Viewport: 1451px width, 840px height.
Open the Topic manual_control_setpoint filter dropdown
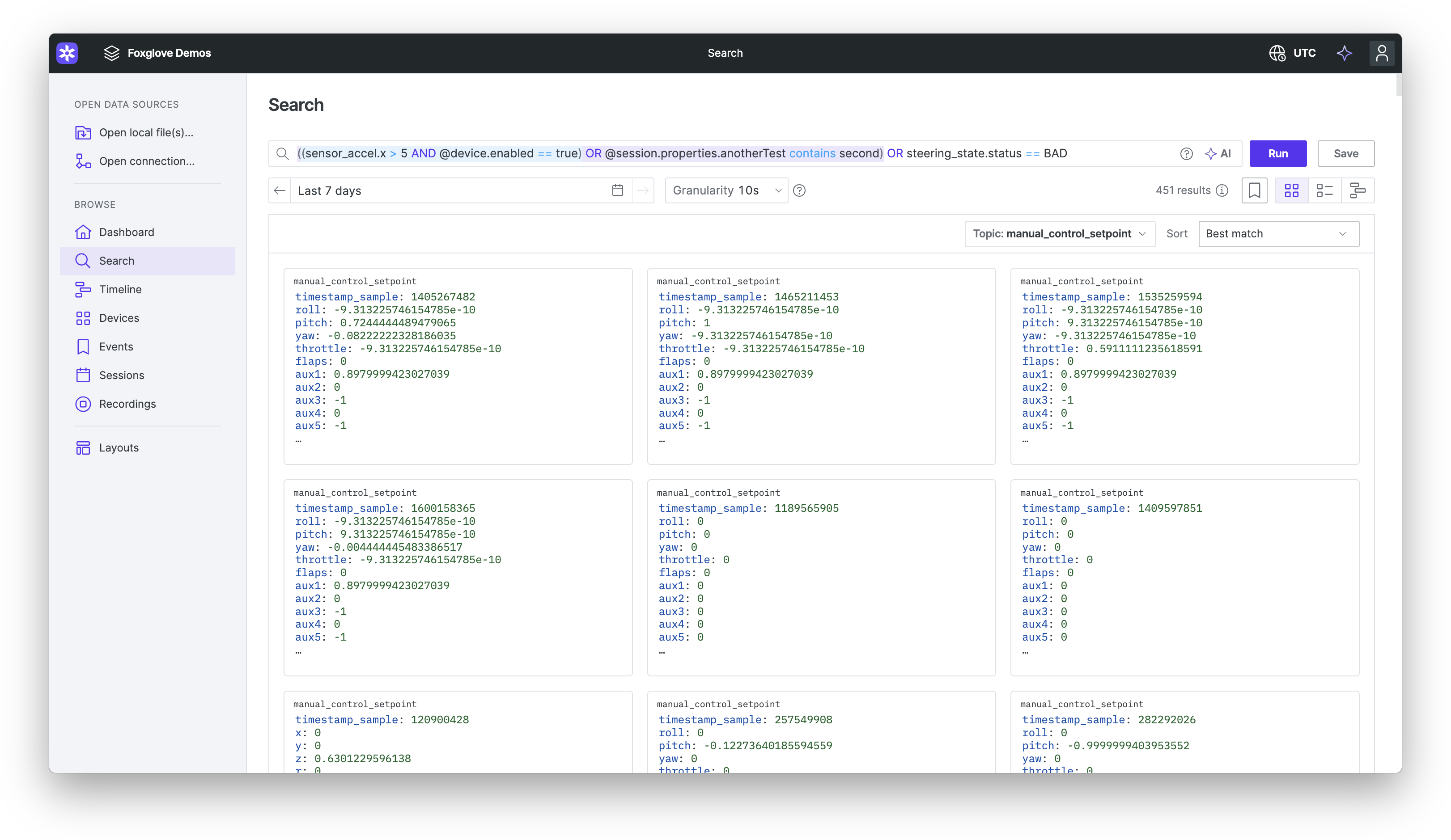click(x=1060, y=234)
